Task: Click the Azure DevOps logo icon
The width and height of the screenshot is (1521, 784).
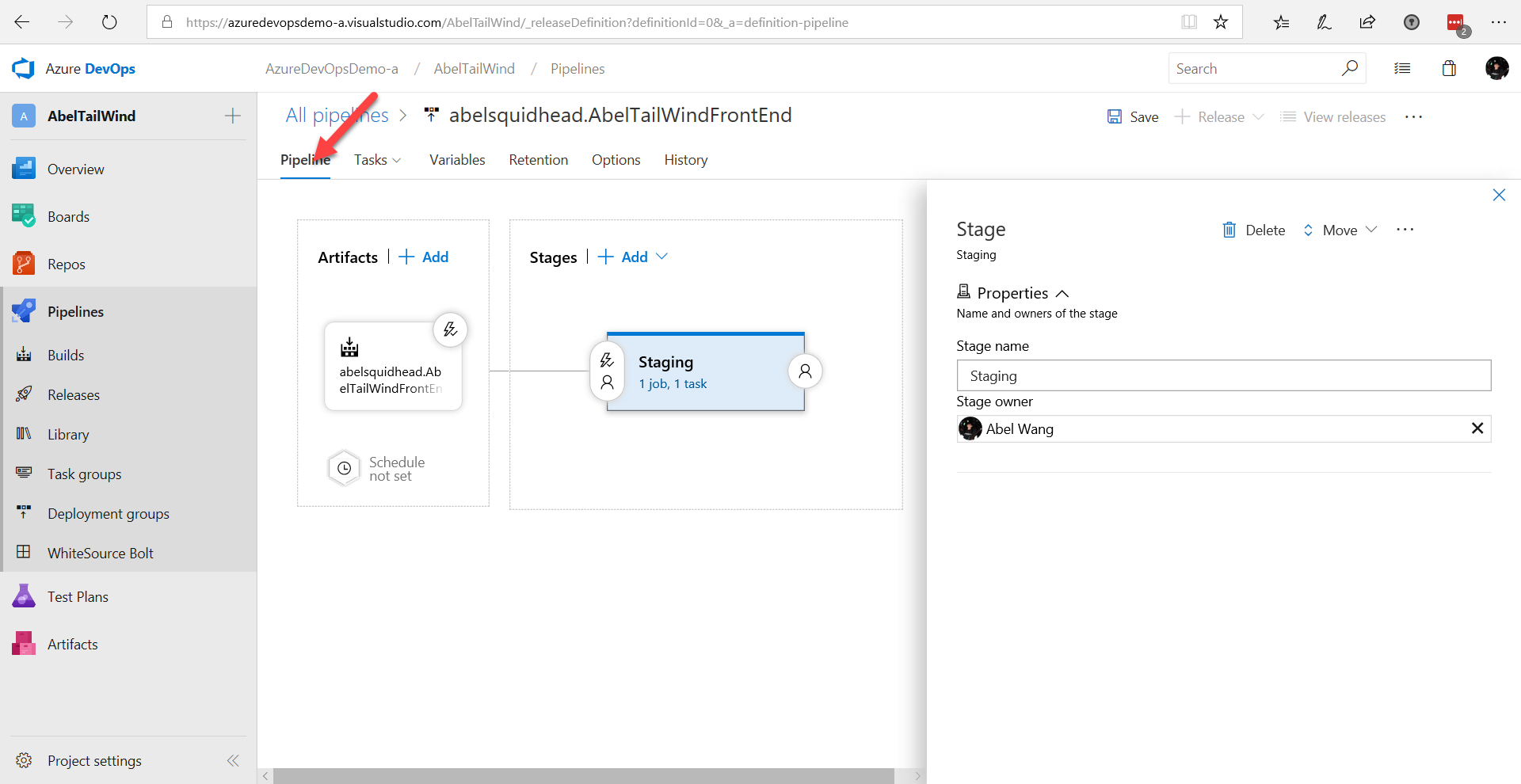Action: 24,69
